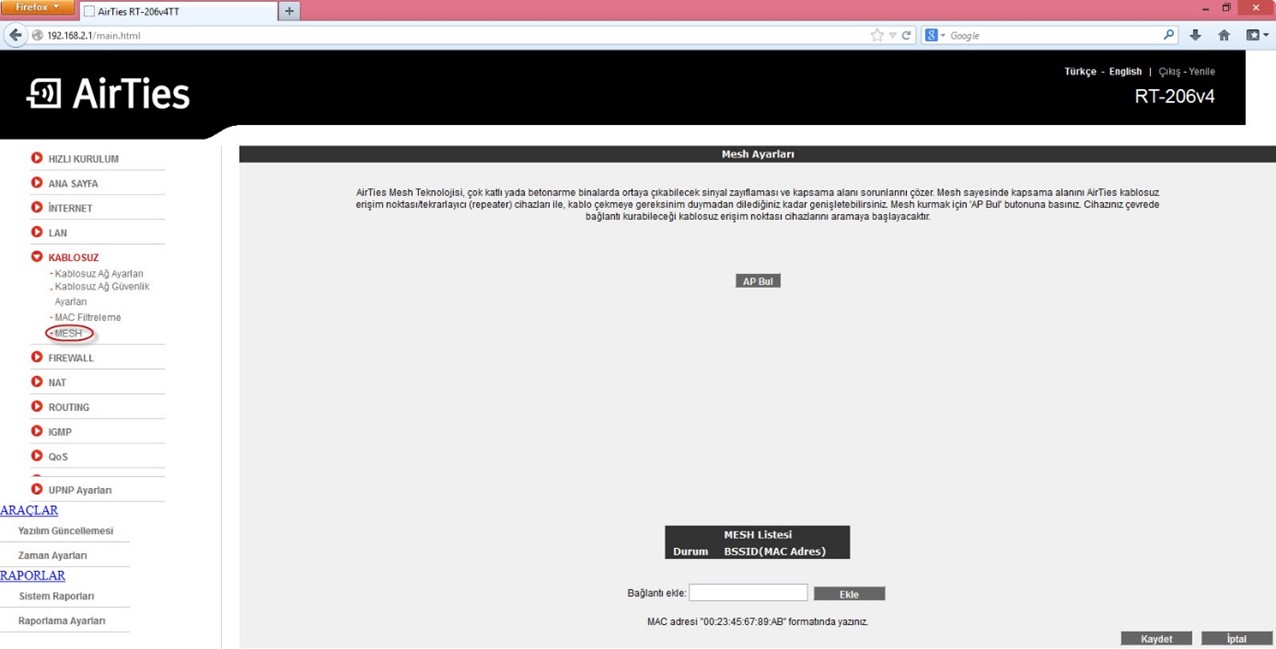Focus the Bağlantı ekle MAC address field
Viewport: 1276px width, 649px height.
[x=748, y=593]
